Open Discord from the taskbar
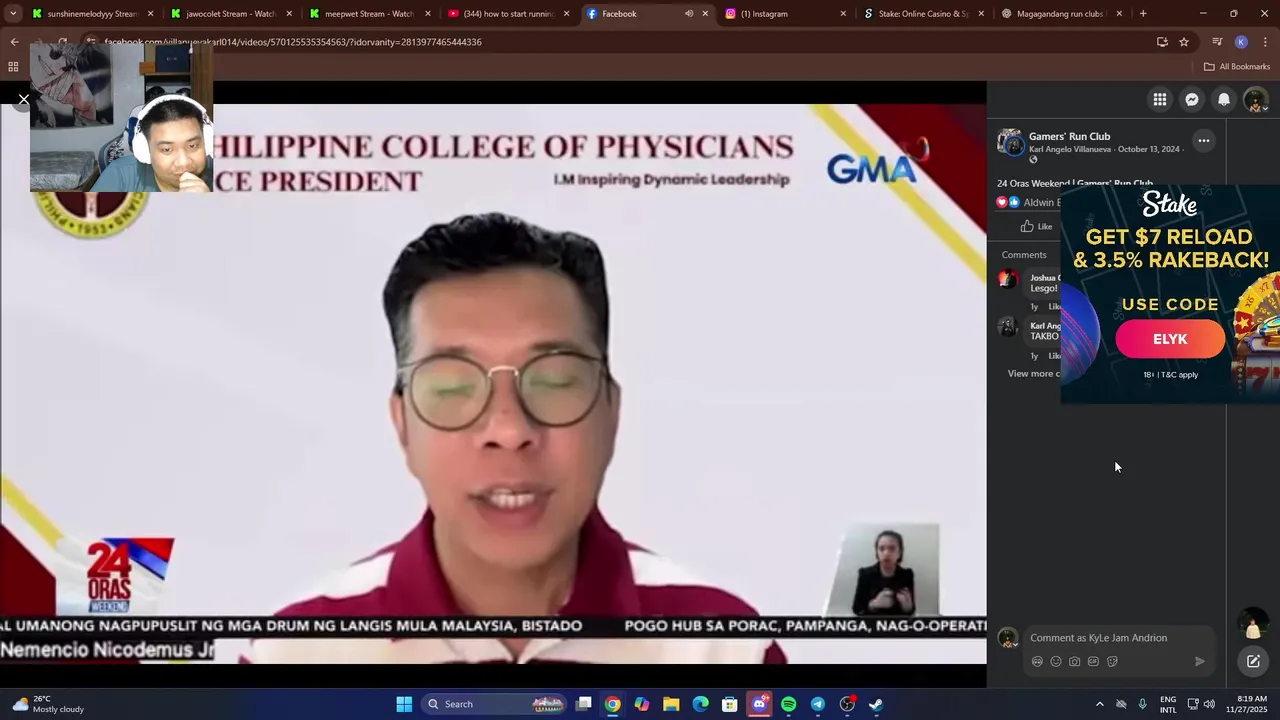The image size is (1280, 720). (x=760, y=704)
